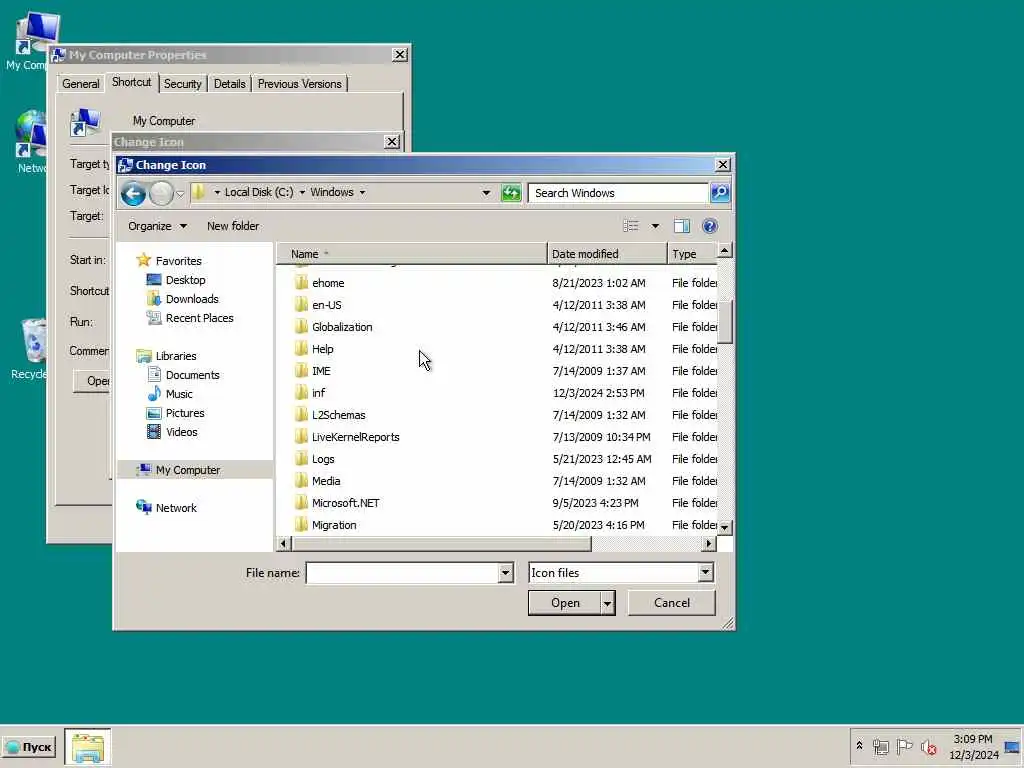This screenshot has width=1024, height=768.
Task: Open the Icon files type dropdown
Action: click(x=705, y=573)
